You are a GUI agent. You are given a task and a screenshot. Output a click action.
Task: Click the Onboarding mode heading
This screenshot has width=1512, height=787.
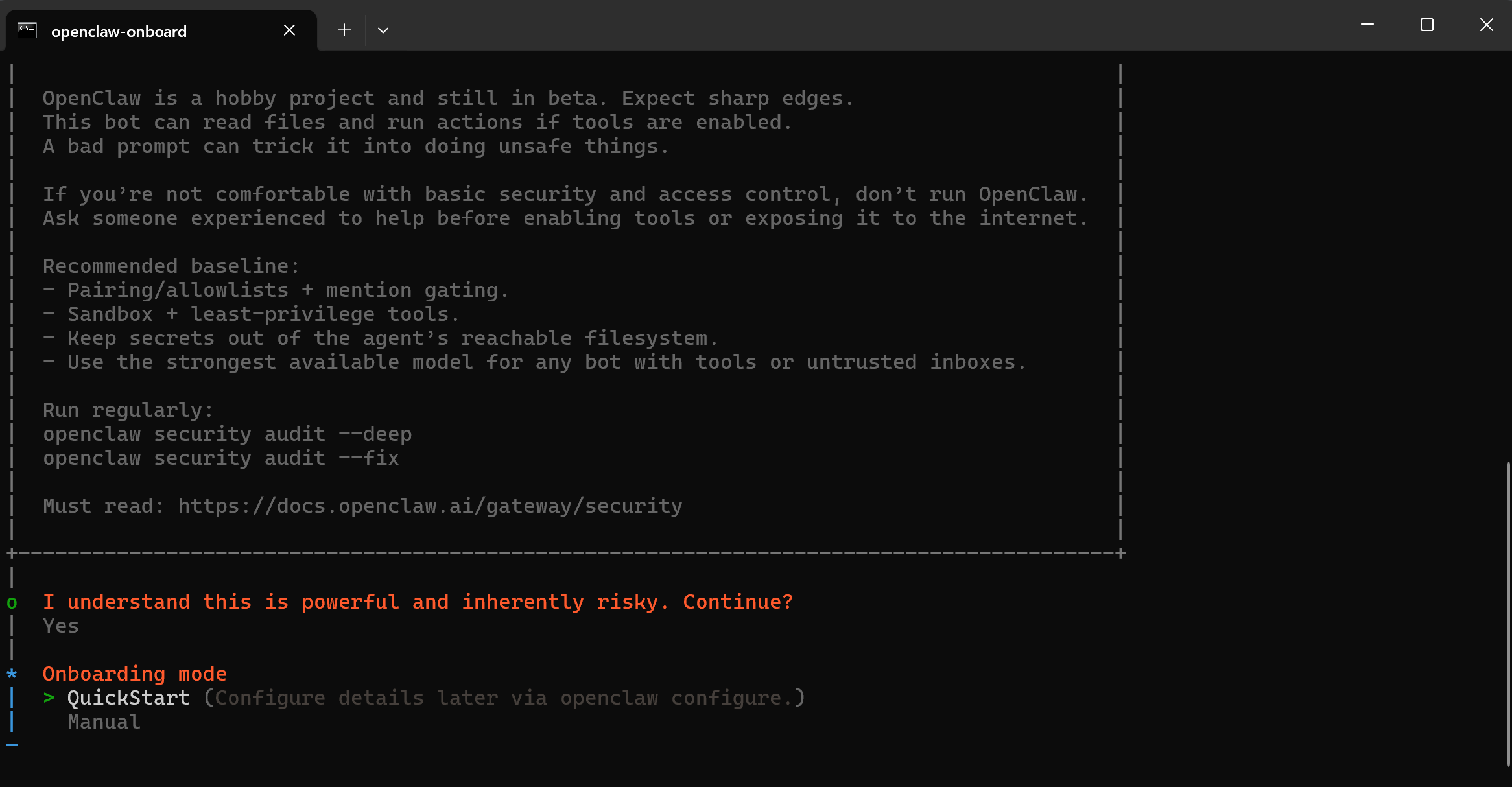(x=134, y=674)
